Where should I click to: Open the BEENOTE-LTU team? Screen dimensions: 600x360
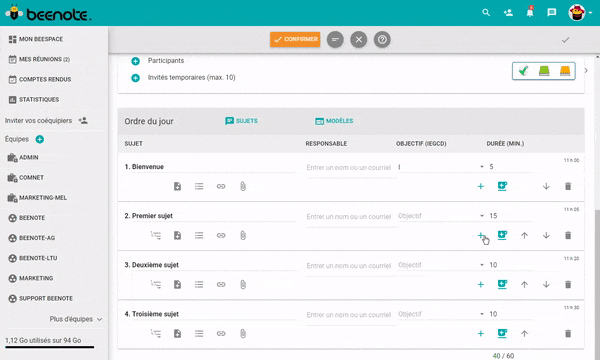click(33, 258)
